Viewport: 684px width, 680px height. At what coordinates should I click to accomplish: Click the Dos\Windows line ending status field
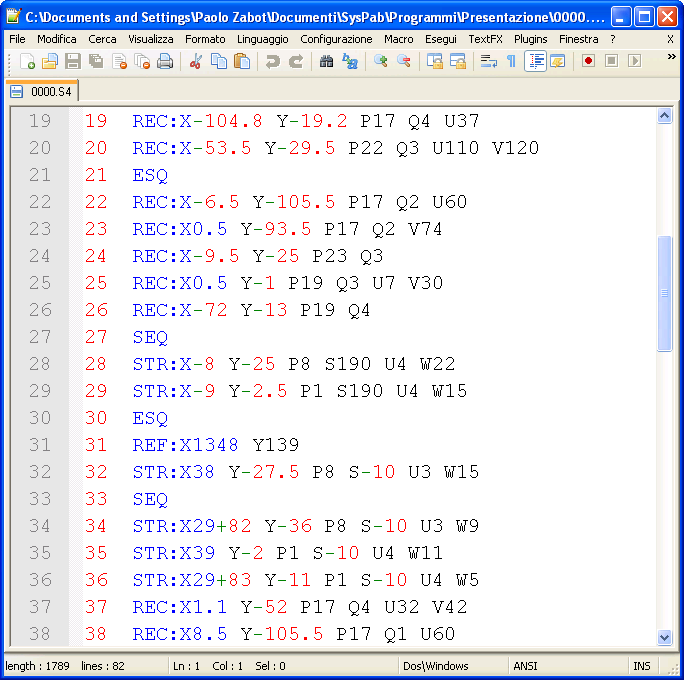tap(435, 666)
